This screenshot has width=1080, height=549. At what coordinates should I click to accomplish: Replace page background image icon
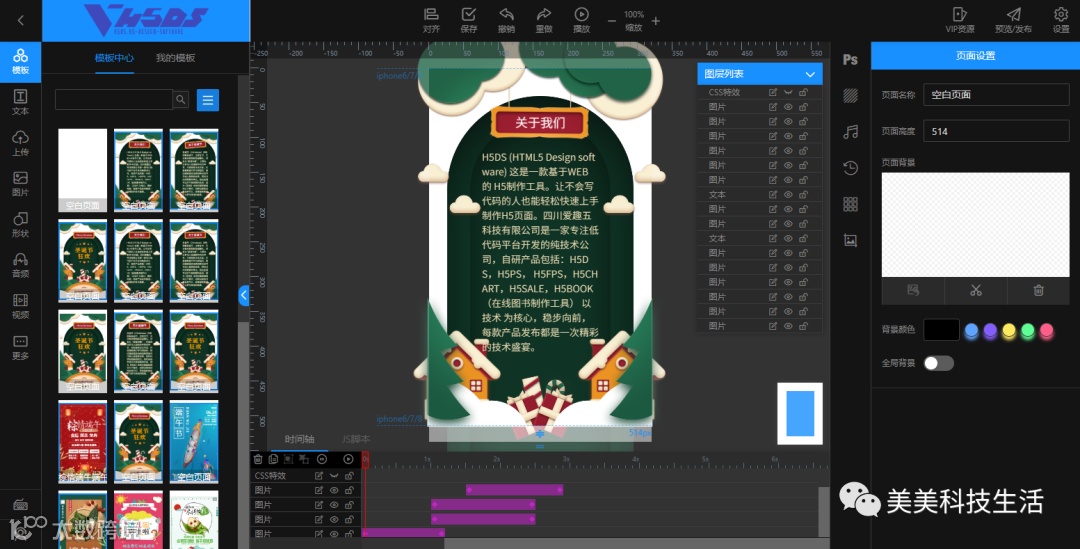[x=913, y=290]
